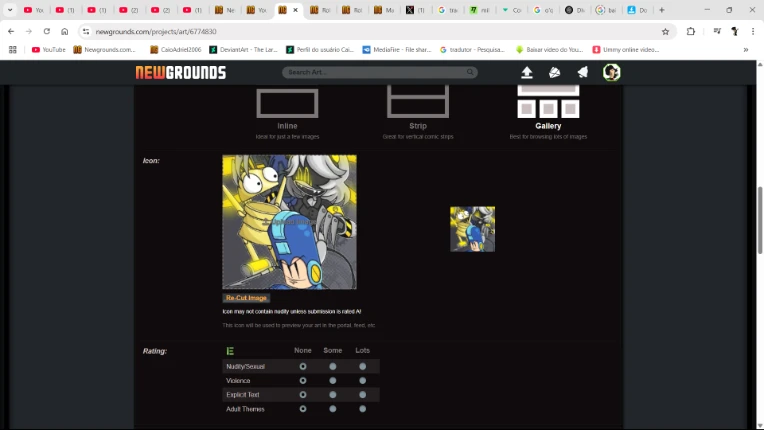Click the scrollbar down arrow
This screenshot has width=764, height=430.
click(760, 426)
